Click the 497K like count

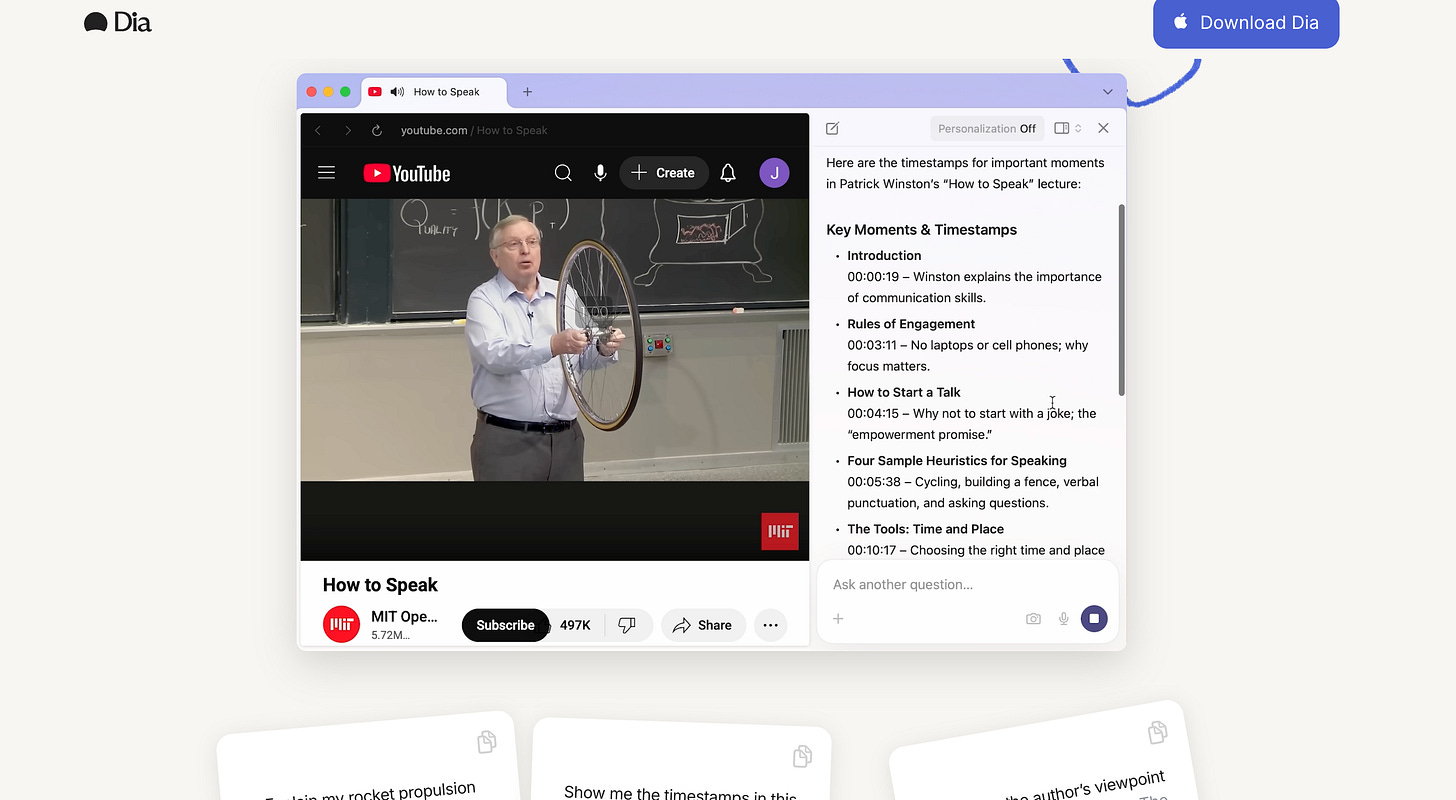575,625
